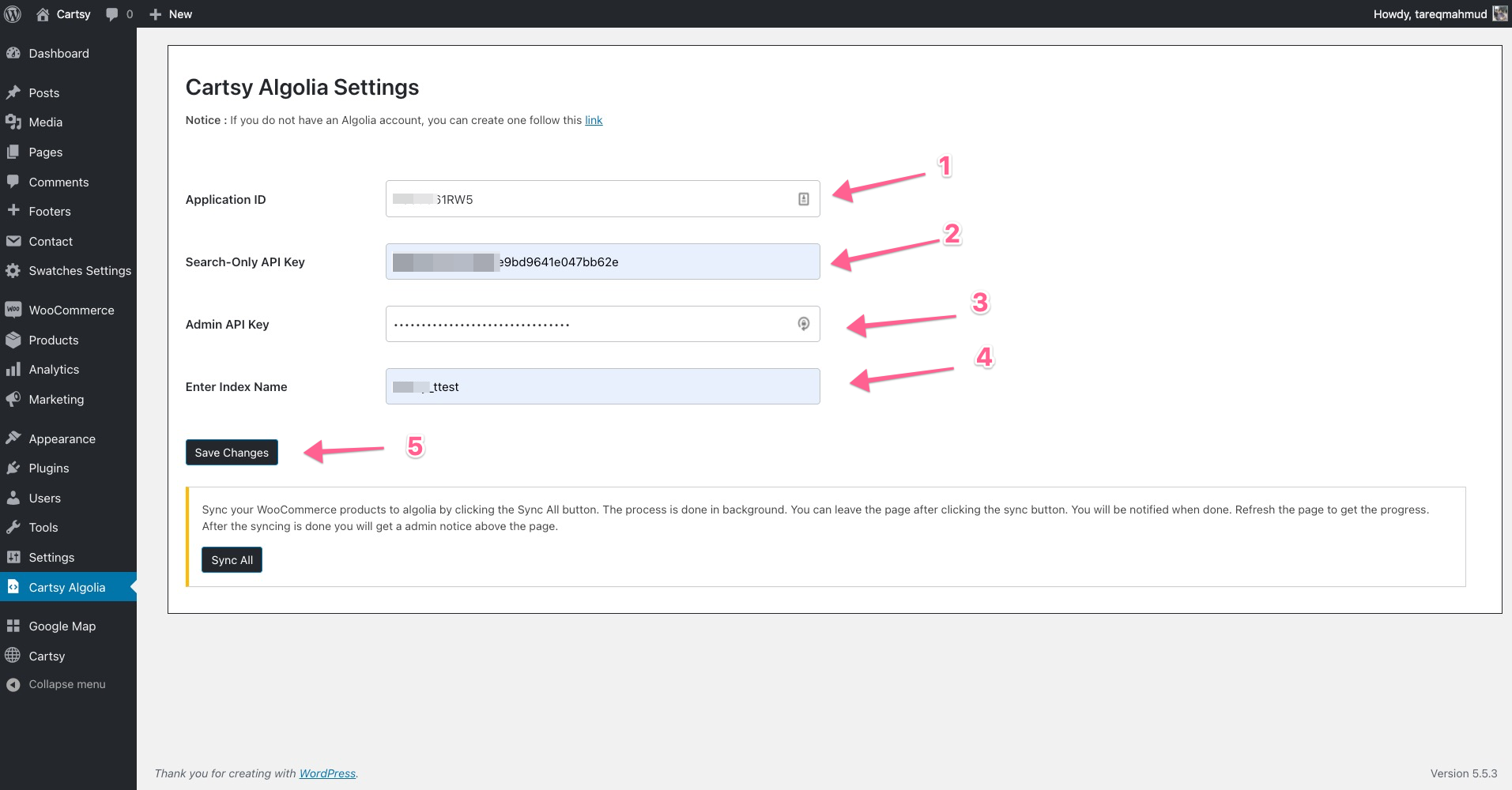Click password manager icon in Admin API Key field
This screenshot has width=1512, height=790.
803,324
